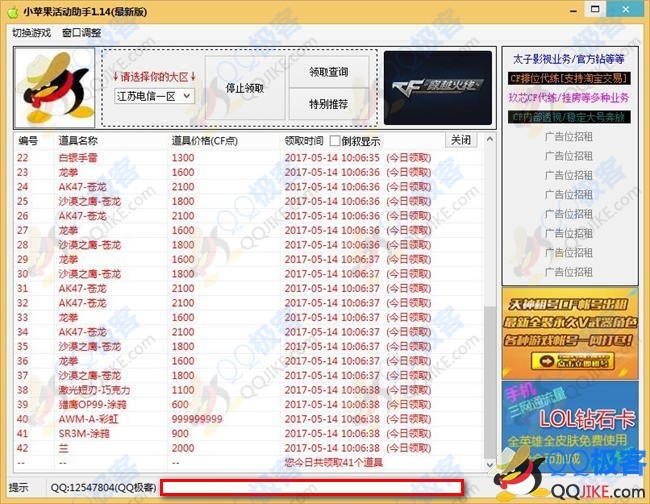Image resolution: width=650 pixels, height=504 pixels.
Task: Click the 道具价格(CF点) column header
Action: click(x=205, y=141)
